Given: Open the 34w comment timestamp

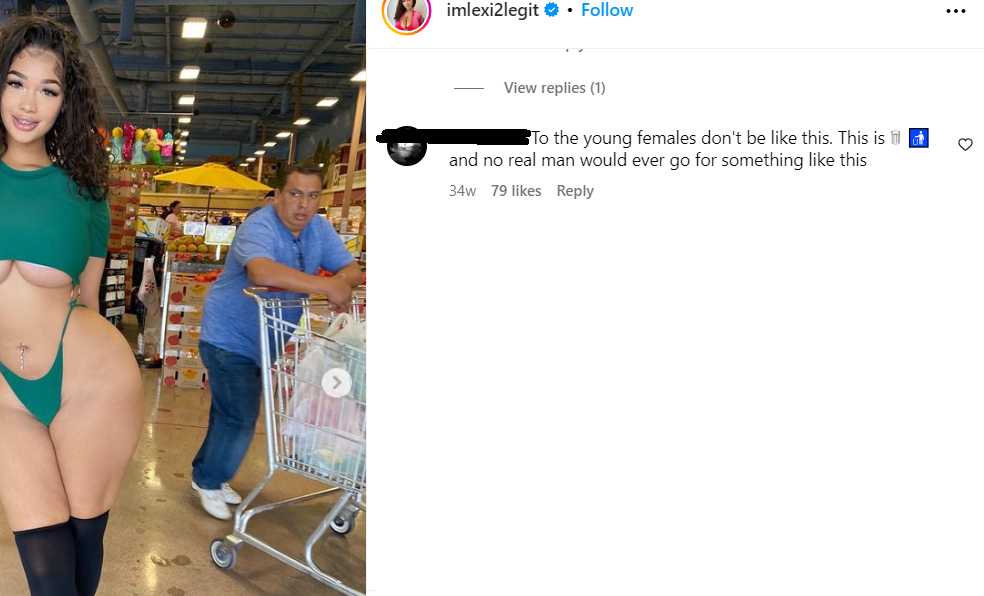Looking at the screenshot, I should coord(463,191).
